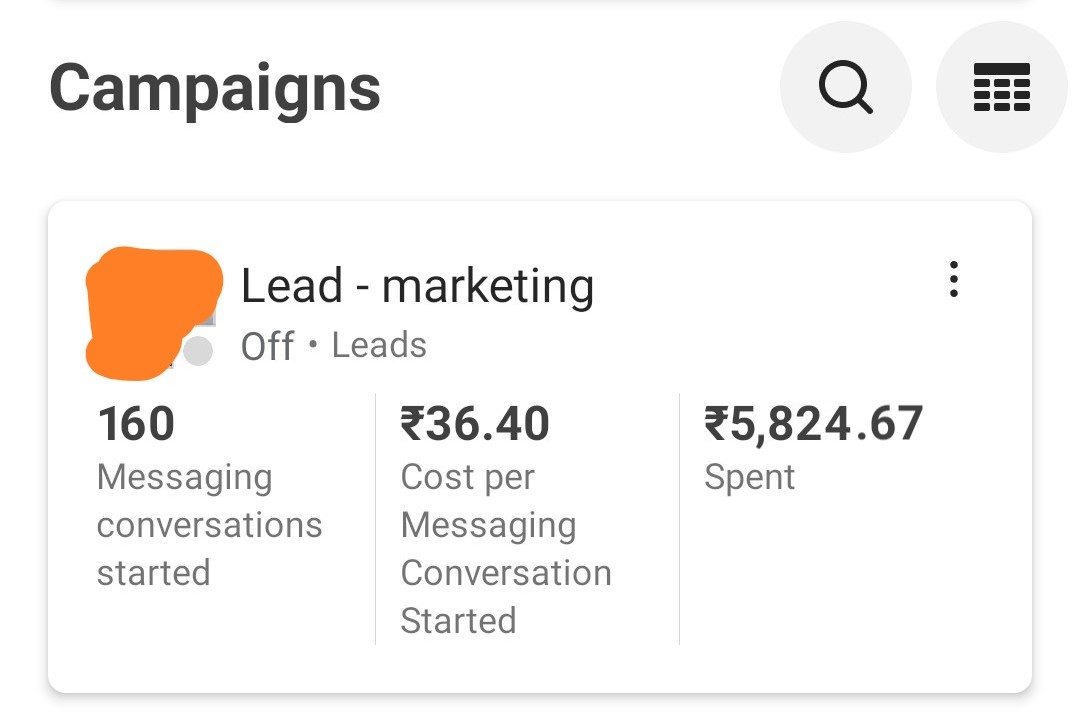Open the three-dot menu for Lead - marketing

coord(954,280)
